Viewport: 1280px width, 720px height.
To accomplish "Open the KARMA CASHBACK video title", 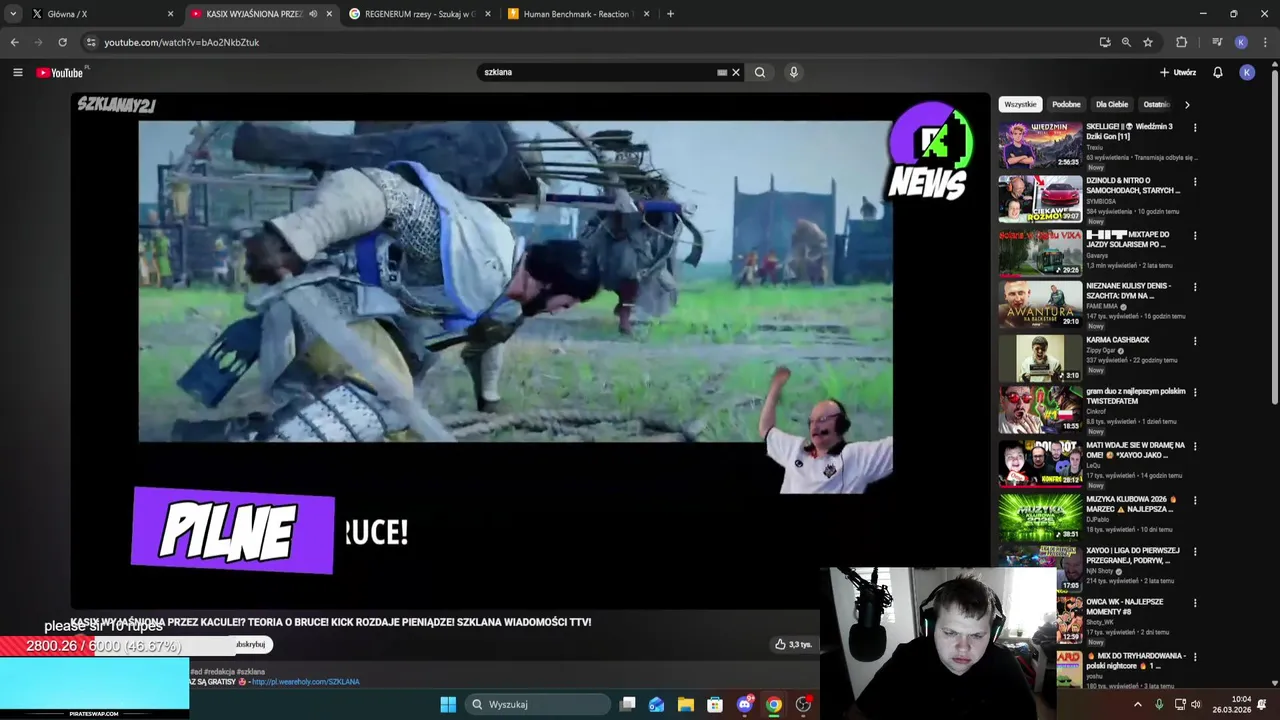I will pyautogui.click(x=1118, y=340).
